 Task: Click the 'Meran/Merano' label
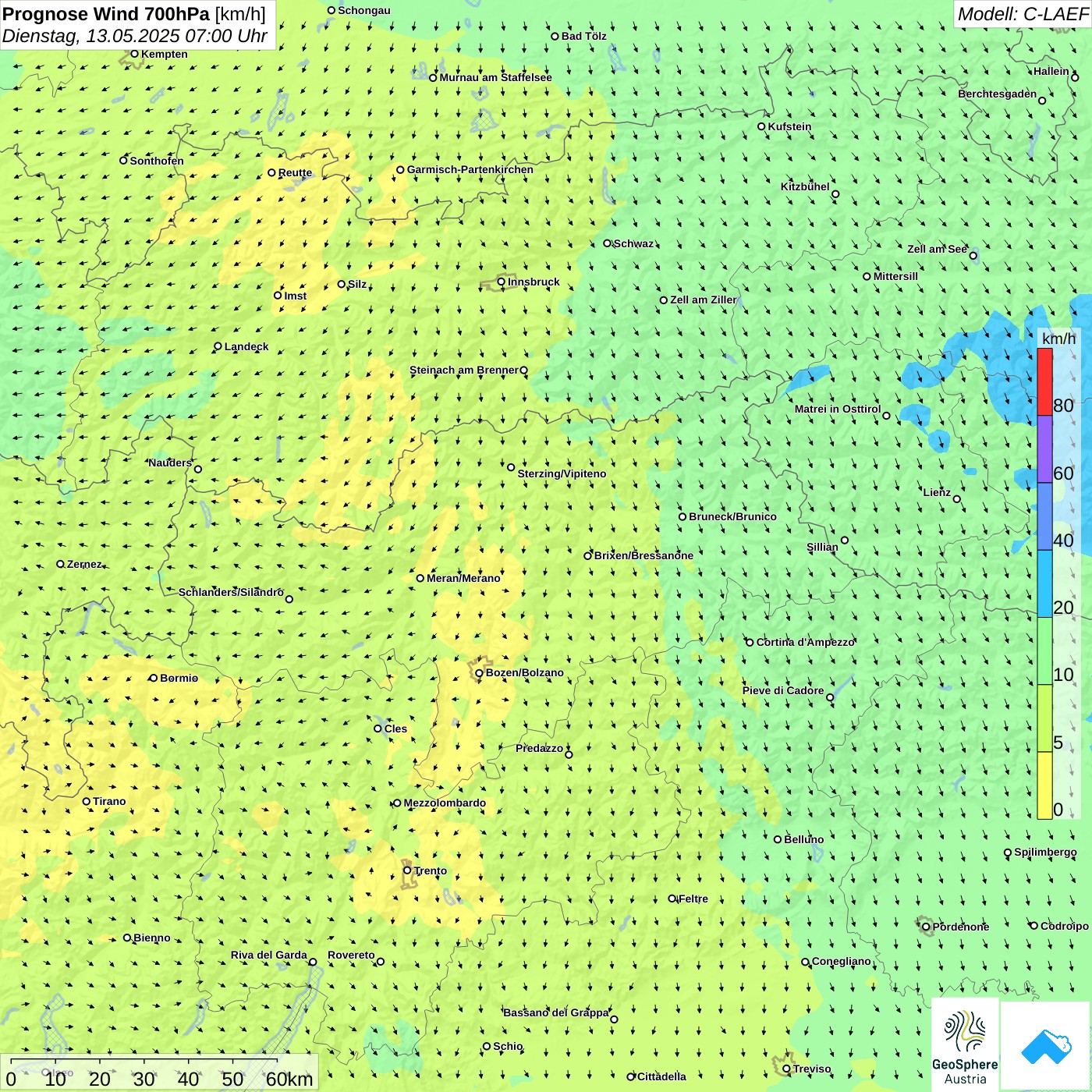coord(463,578)
